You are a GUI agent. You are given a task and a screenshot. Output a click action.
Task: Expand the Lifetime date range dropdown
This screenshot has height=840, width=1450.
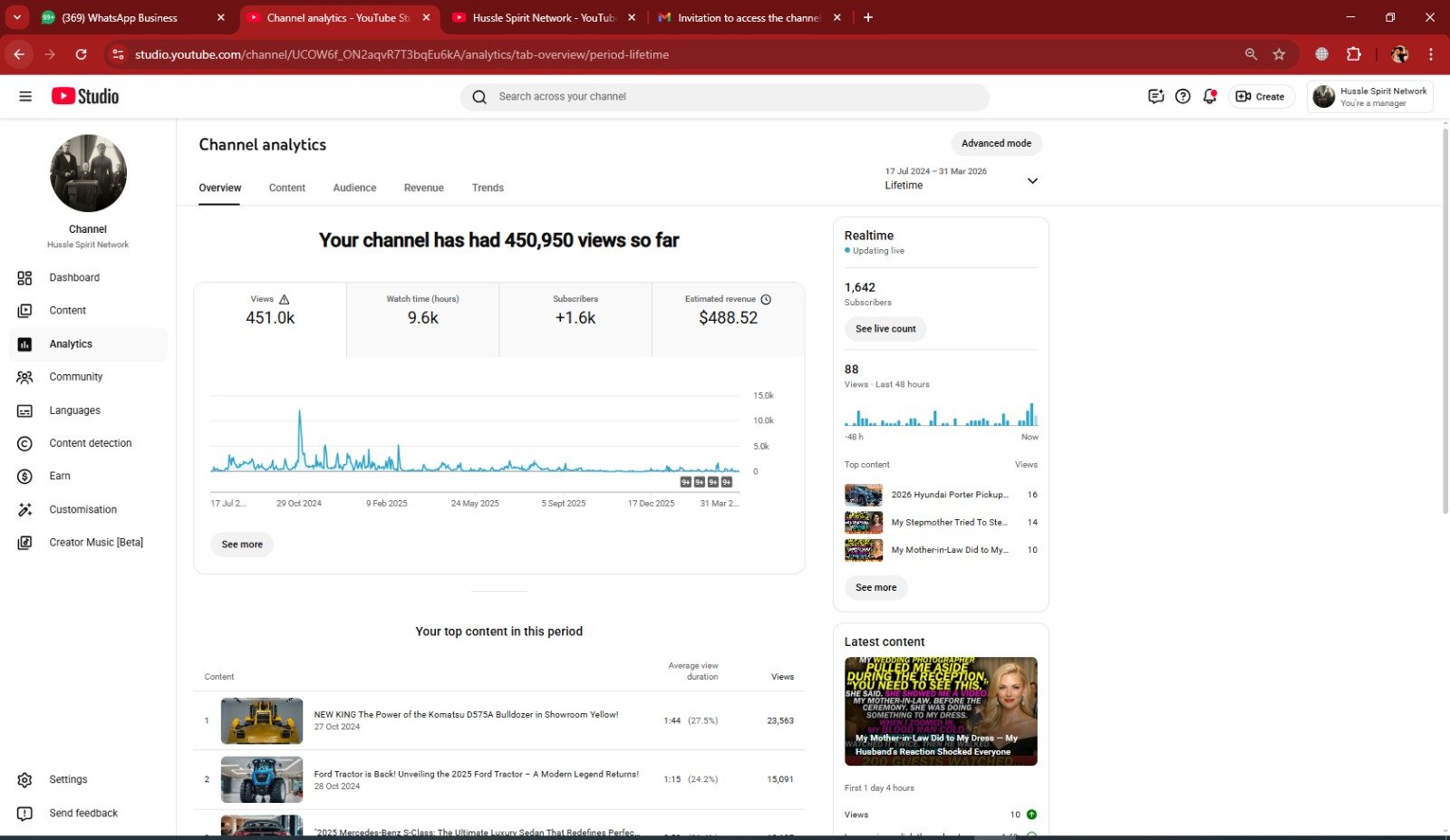click(1031, 180)
